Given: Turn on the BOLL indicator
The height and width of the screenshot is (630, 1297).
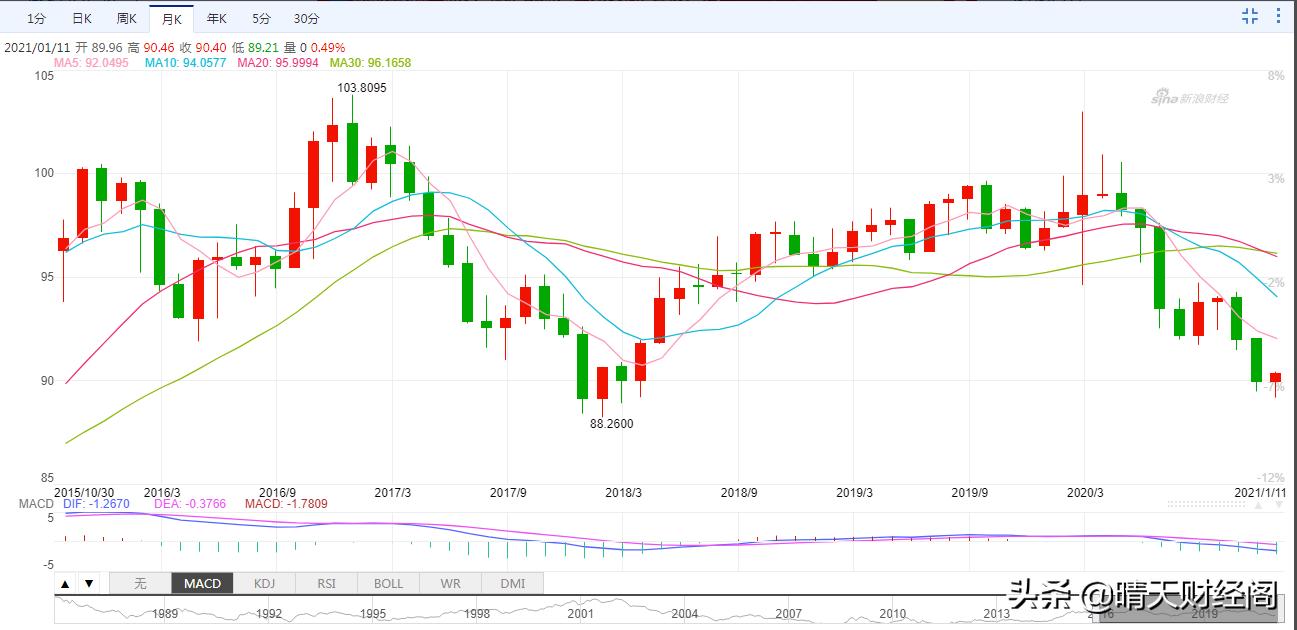Looking at the screenshot, I should pyautogui.click(x=388, y=583).
